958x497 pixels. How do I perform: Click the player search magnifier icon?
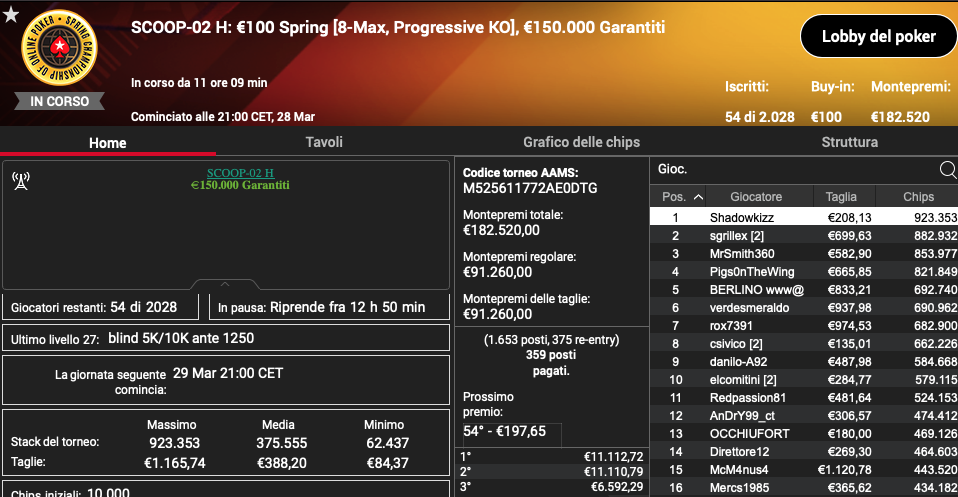point(948,170)
